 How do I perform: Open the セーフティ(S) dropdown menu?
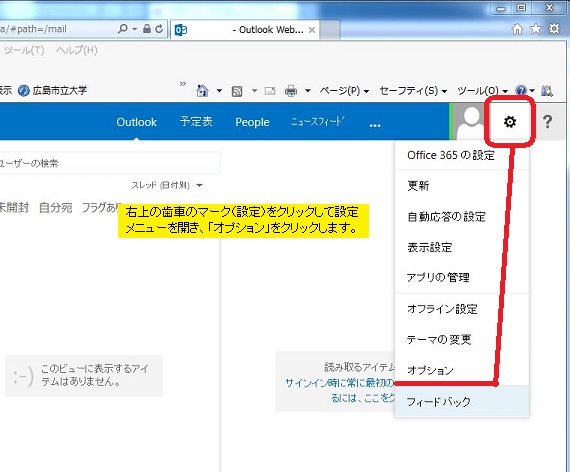[x=413, y=91]
